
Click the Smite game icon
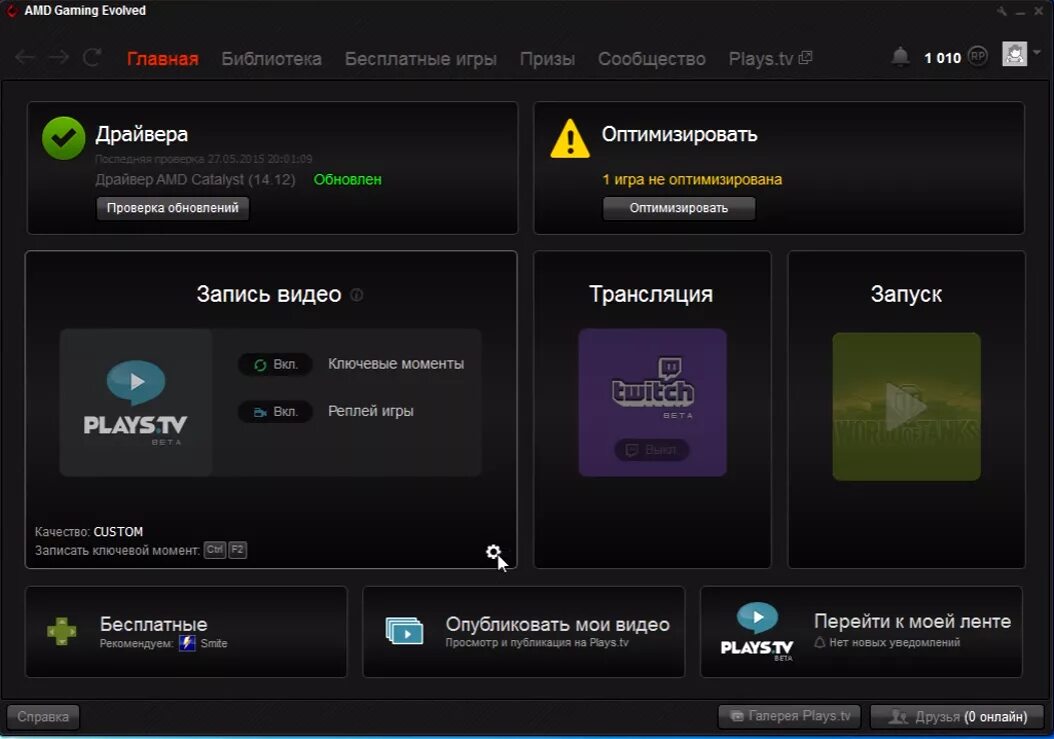tap(187, 644)
